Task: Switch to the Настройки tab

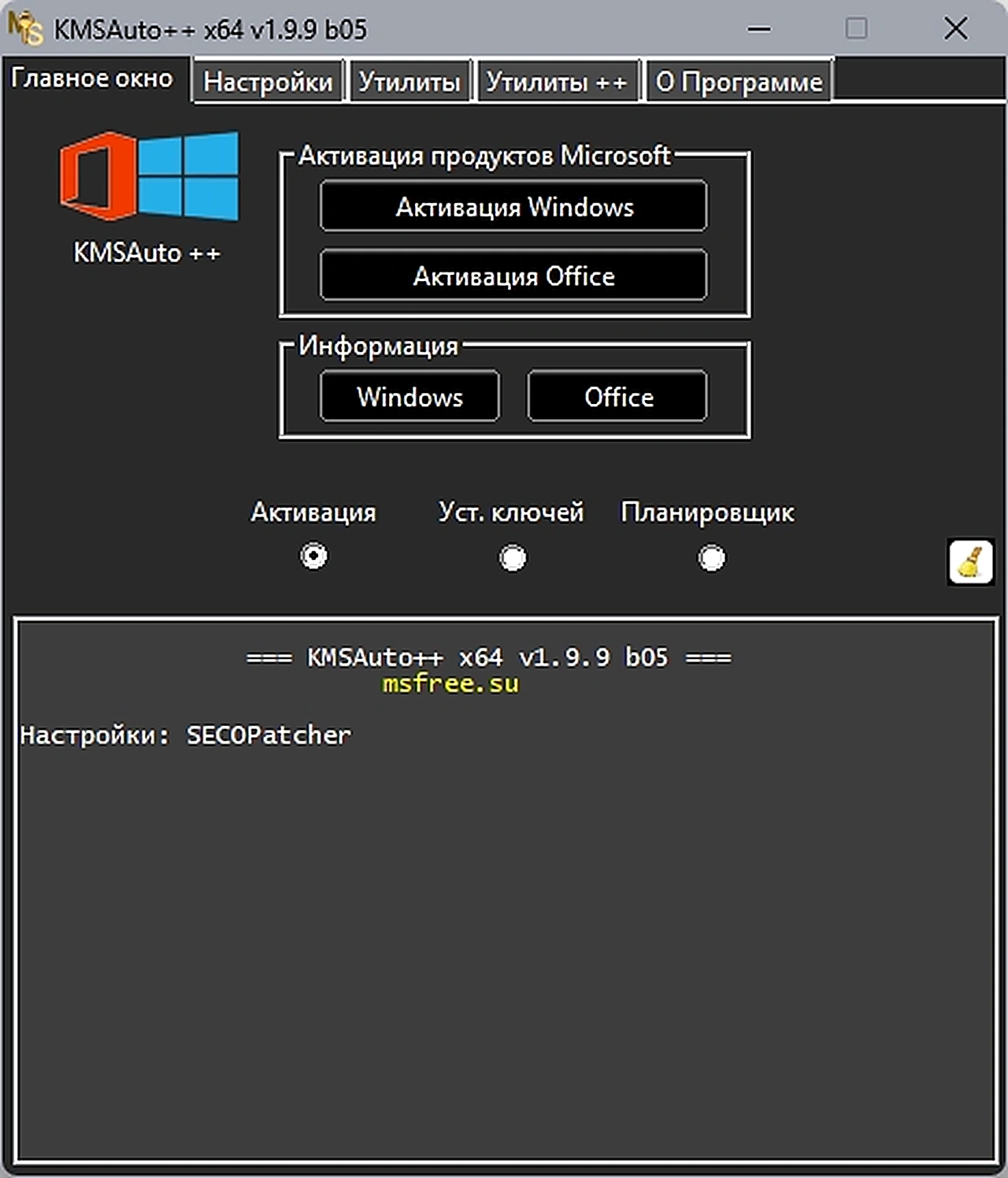Action: [268, 81]
